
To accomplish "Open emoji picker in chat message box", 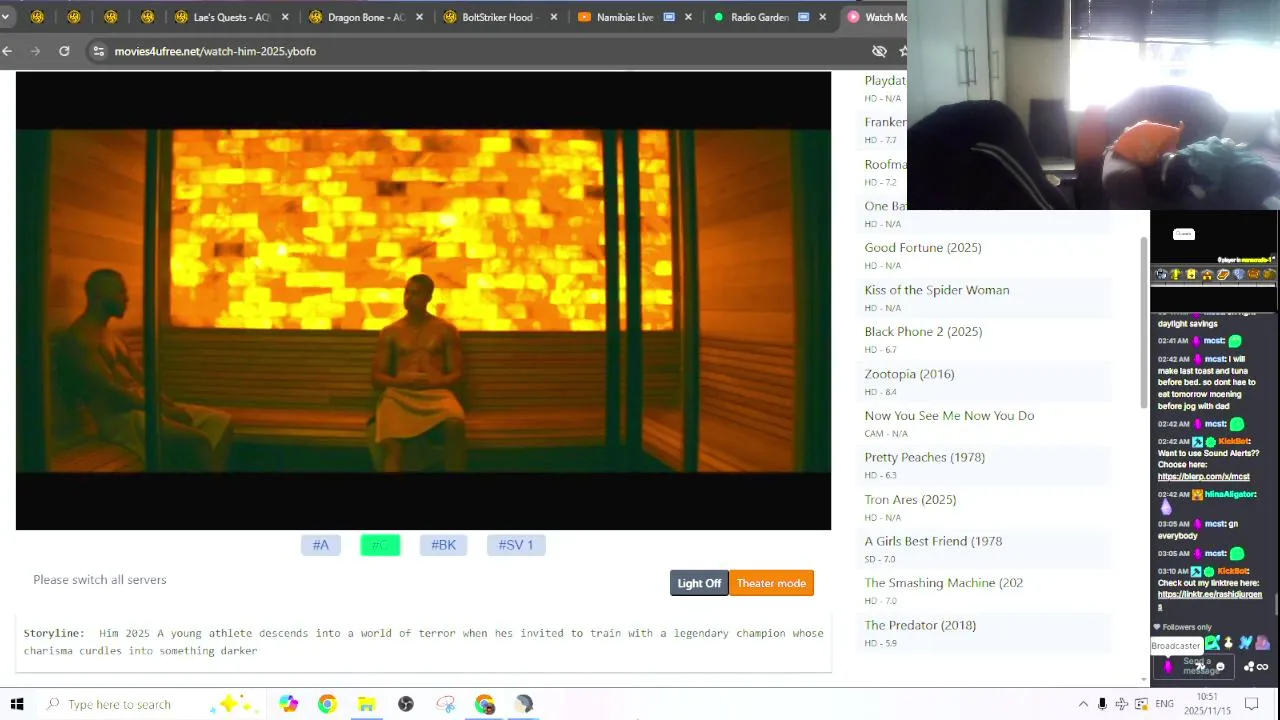I will tap(1220, 667).
